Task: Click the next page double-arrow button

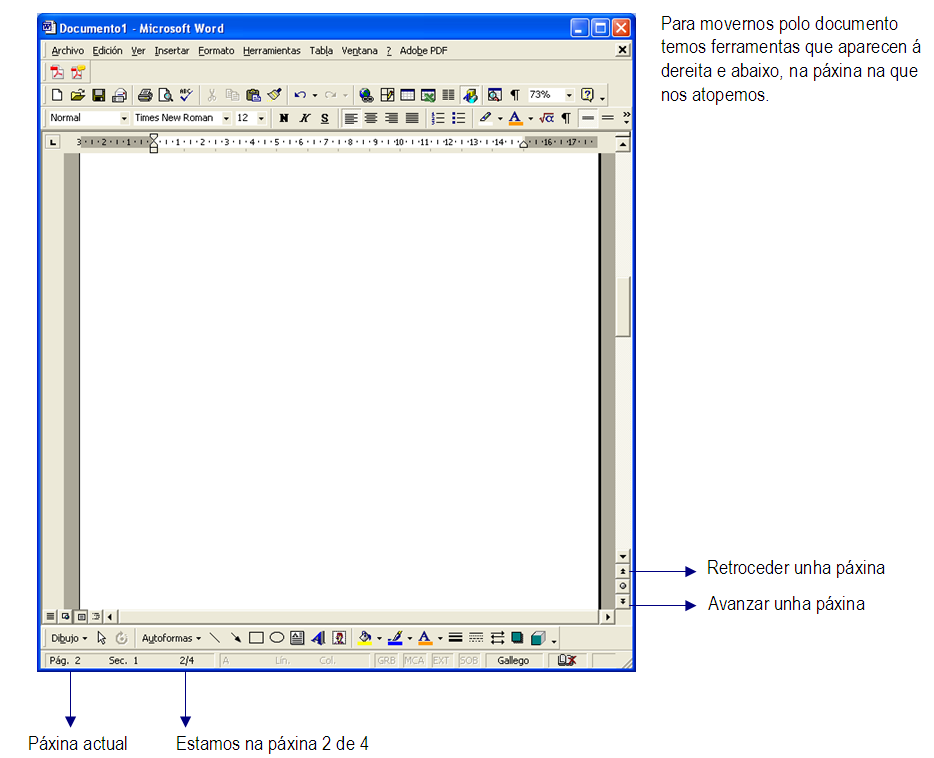Action: coord(623,601)
